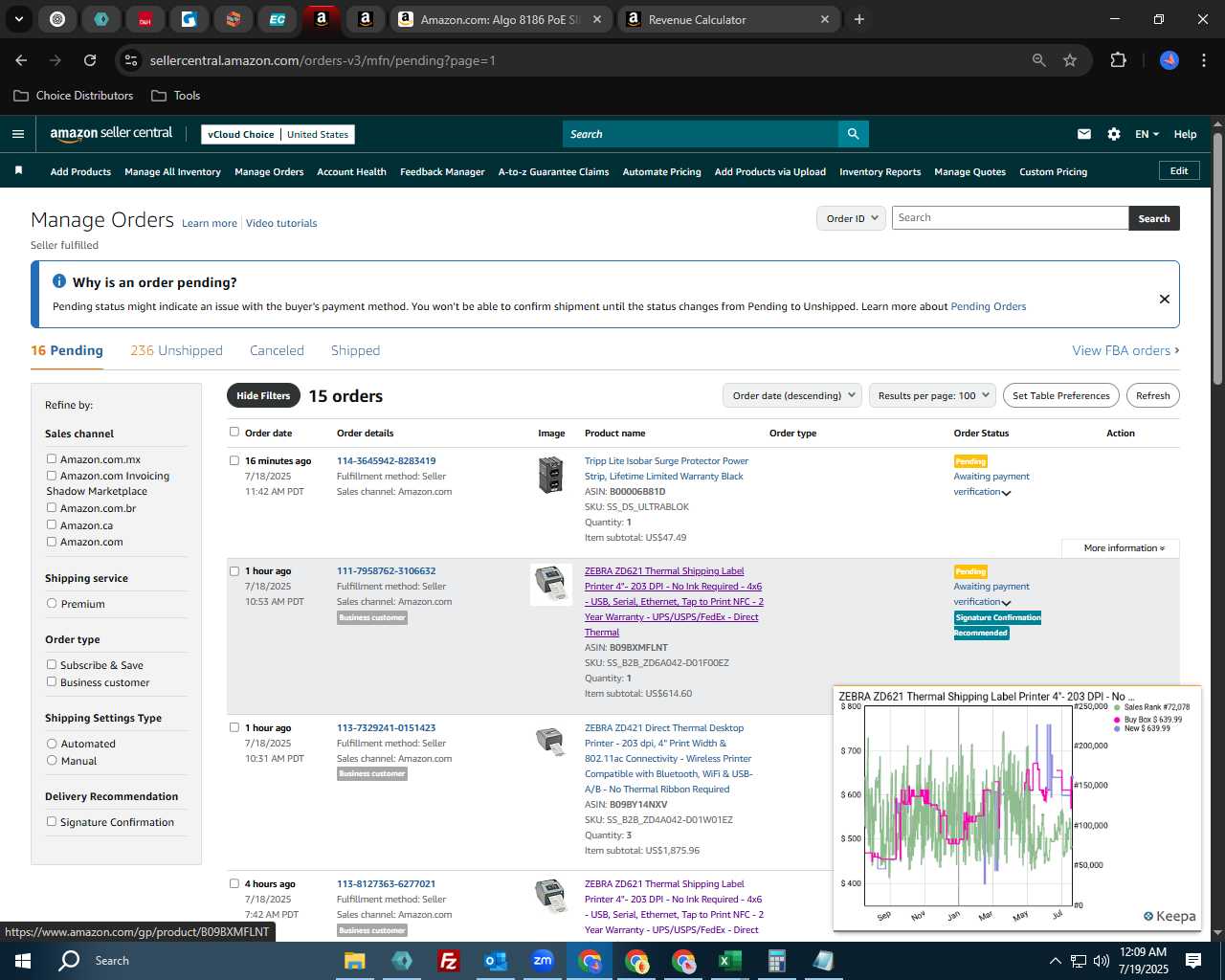This screenshot has width=1225, height=980.
Task: Open Zoom from the taskbar
Action: (x=543, y=961)
